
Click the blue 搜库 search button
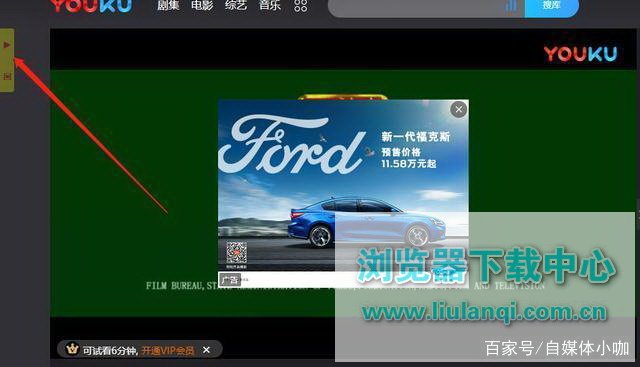click(551, 7)
